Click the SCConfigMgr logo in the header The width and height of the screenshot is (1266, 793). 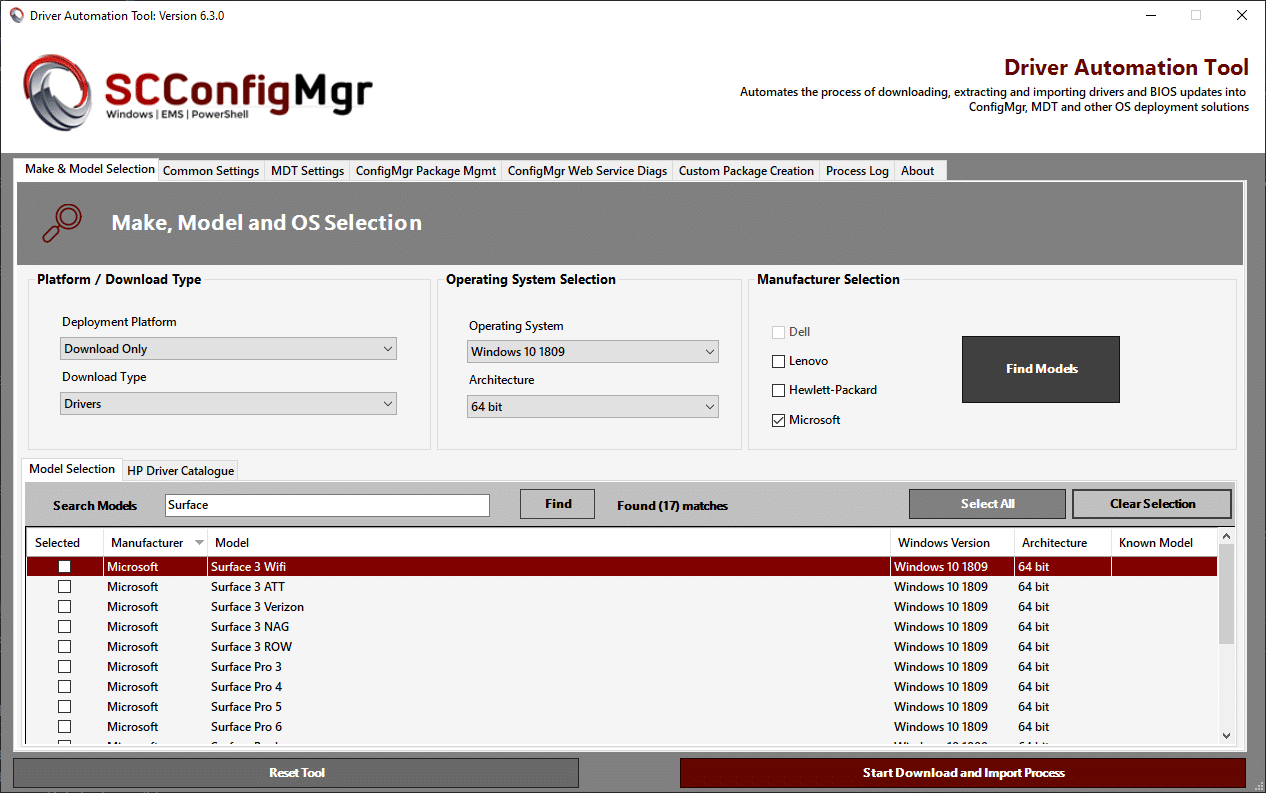(x=196, y=92)
